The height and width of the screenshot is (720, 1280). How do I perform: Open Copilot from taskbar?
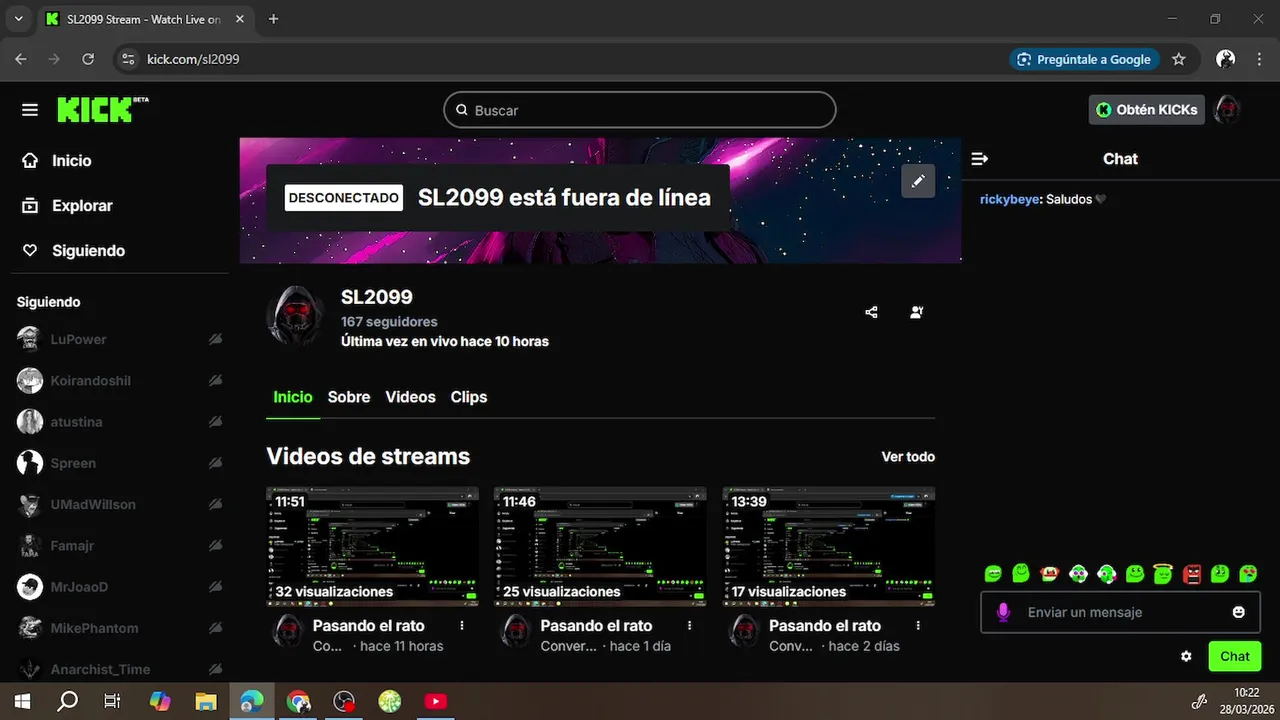point(160,701)
